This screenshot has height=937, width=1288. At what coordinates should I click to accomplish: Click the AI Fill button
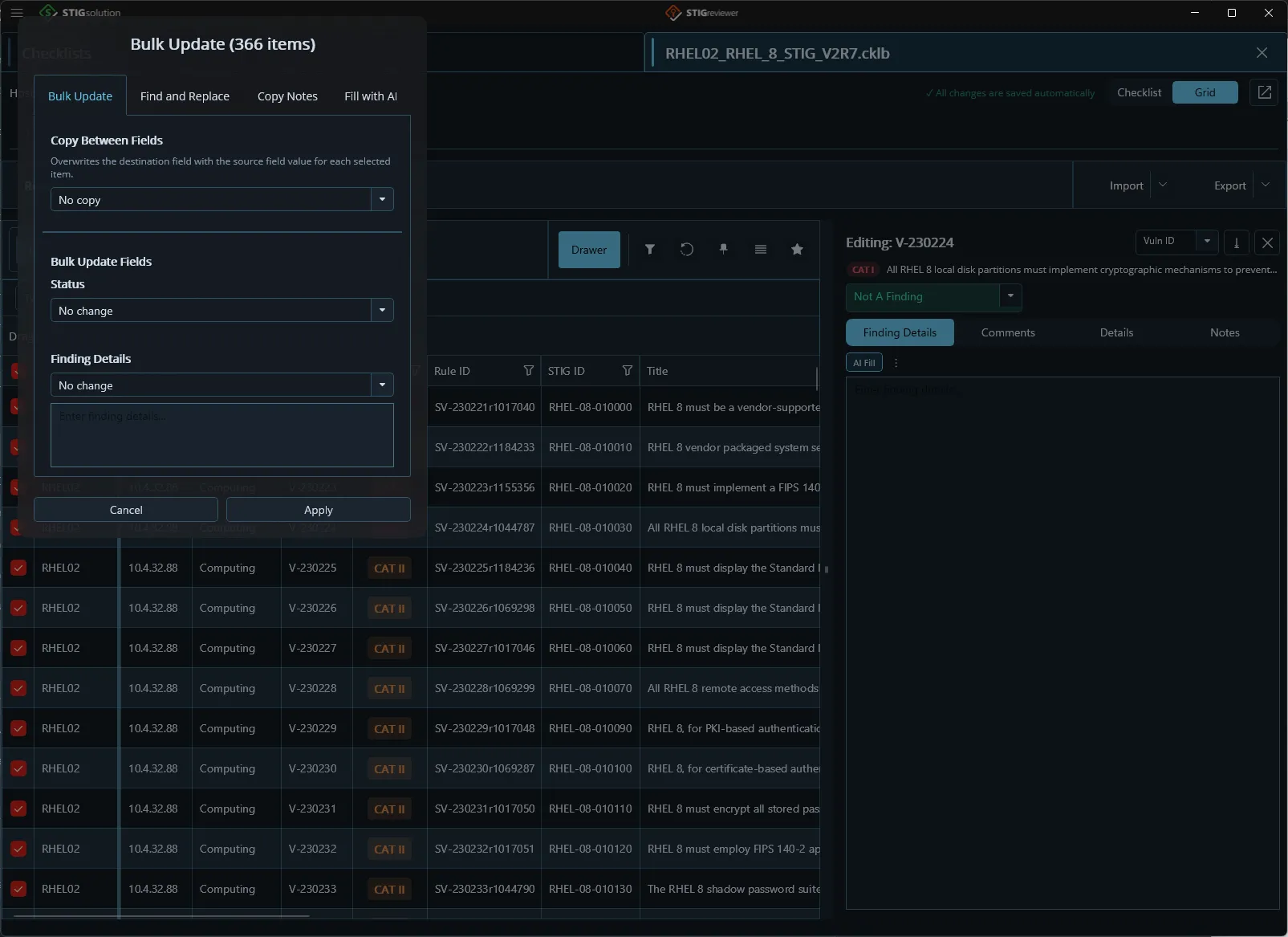point(863,363)
